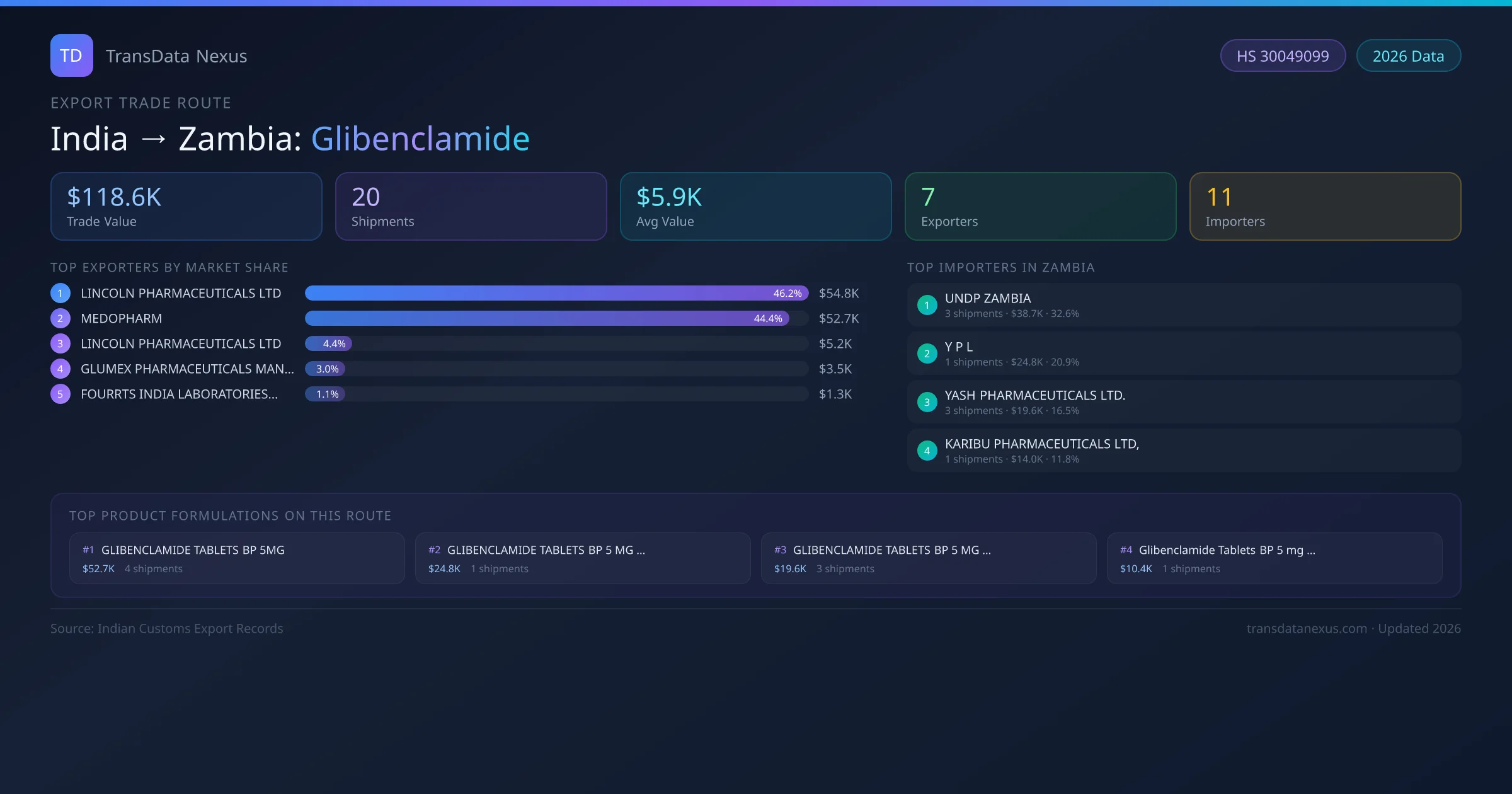Click rank 4 badge beside Glumex Pharmaceuticals

[x=60, y=369]
